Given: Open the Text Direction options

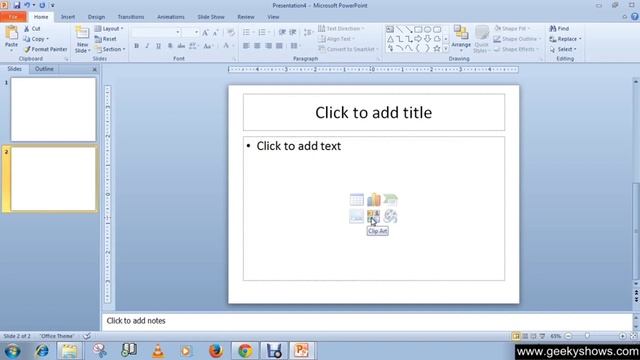Looking at the screenshot, I should [x=341, y=29].
